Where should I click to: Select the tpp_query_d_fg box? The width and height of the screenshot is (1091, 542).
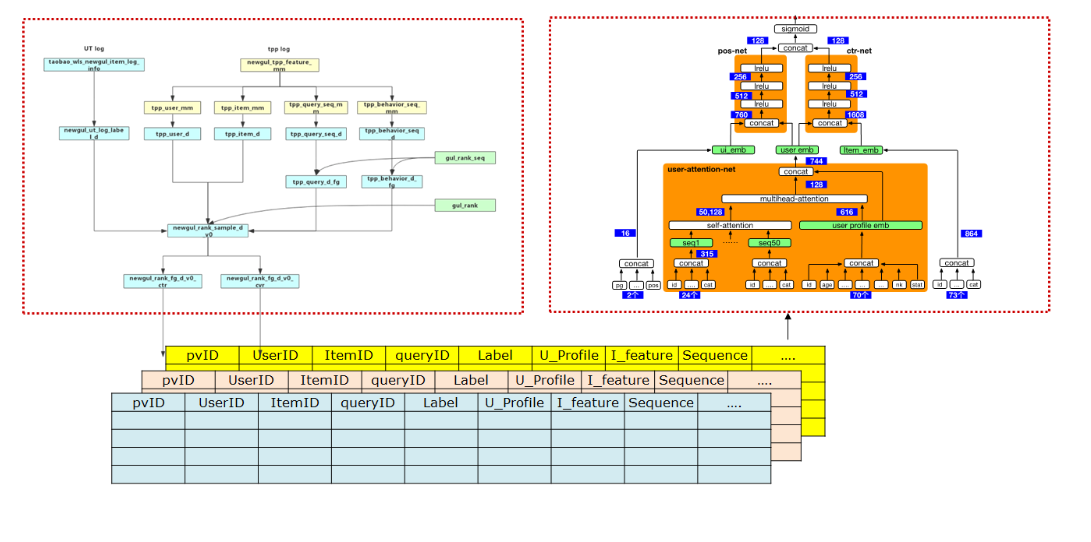click(x=316, y=182)
